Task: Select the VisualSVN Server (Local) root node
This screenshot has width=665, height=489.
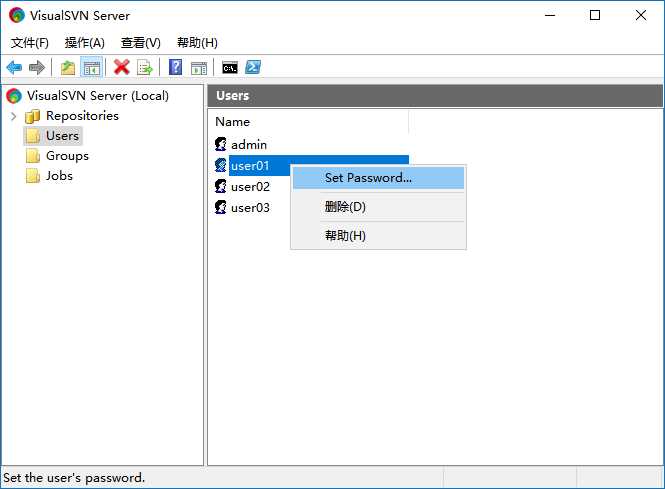Action: [x=98, y=96]
